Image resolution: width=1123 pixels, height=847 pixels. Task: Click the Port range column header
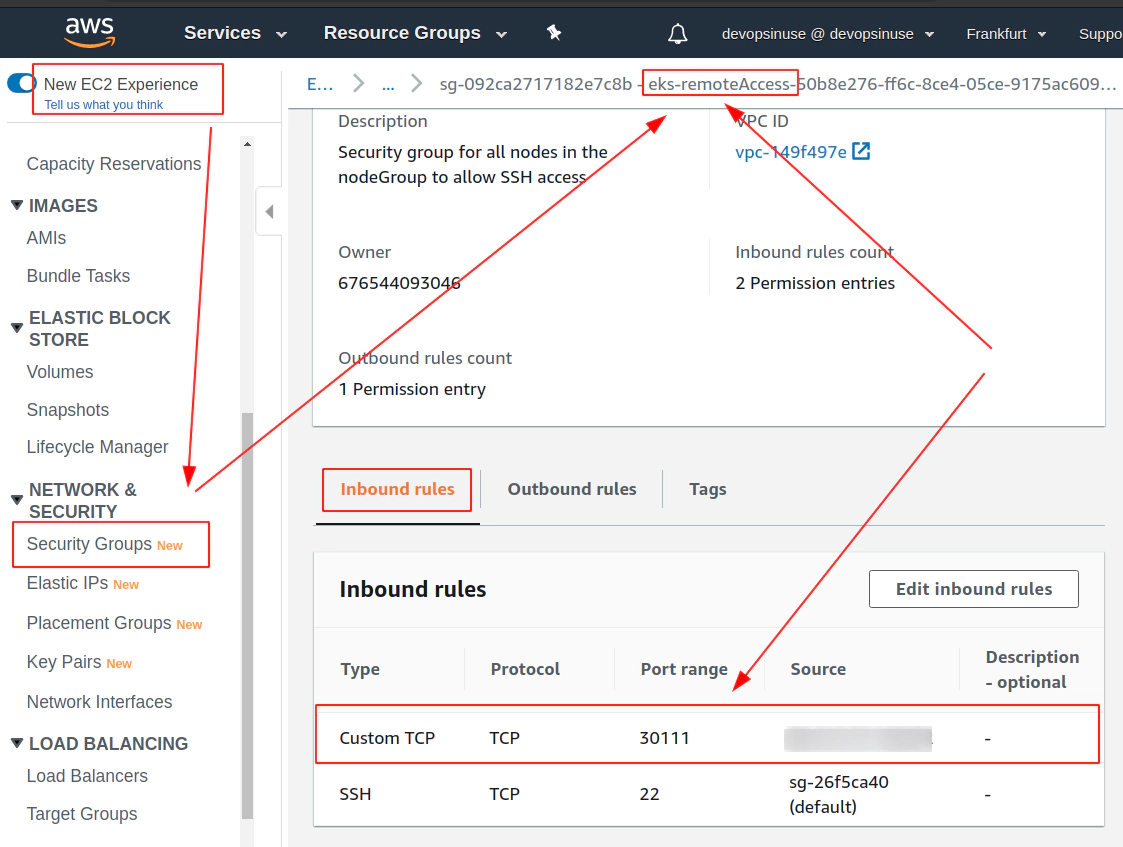pyautogui.click(x=684, y=669)
